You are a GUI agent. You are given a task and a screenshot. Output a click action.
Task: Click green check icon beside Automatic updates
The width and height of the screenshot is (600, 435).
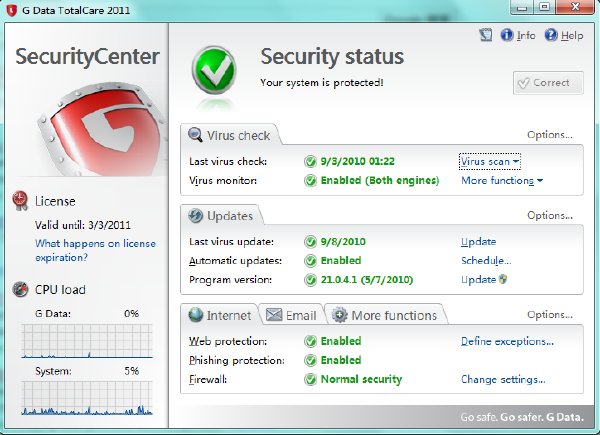pyautogui.click(x=310, y=261)
